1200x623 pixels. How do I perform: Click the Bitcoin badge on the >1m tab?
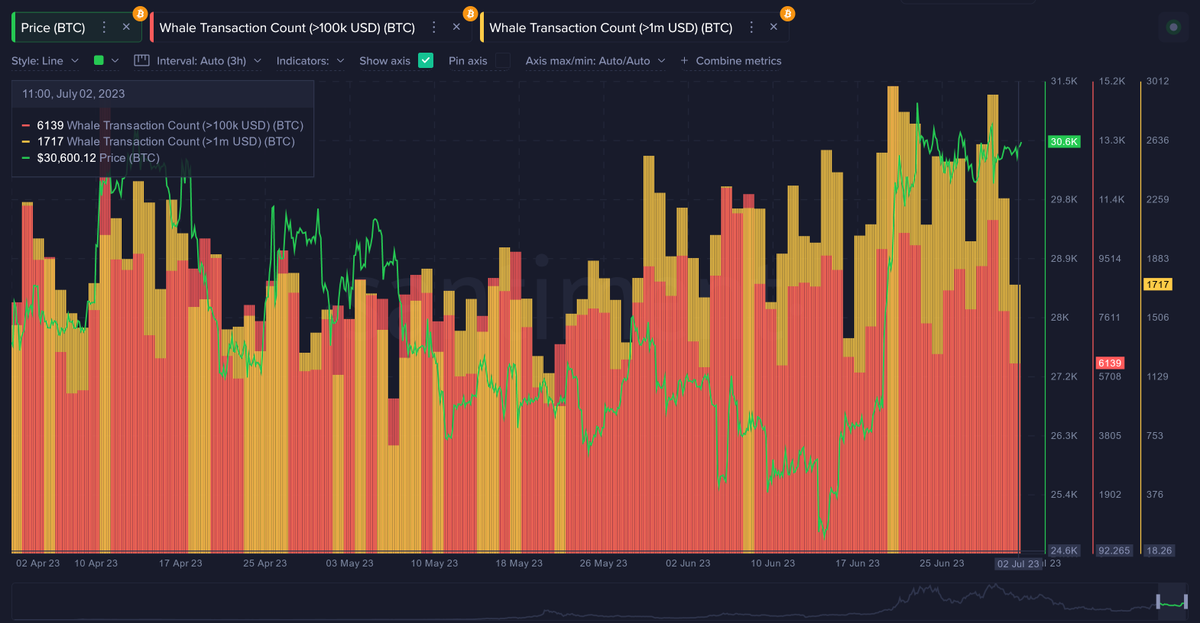[788, 13]
